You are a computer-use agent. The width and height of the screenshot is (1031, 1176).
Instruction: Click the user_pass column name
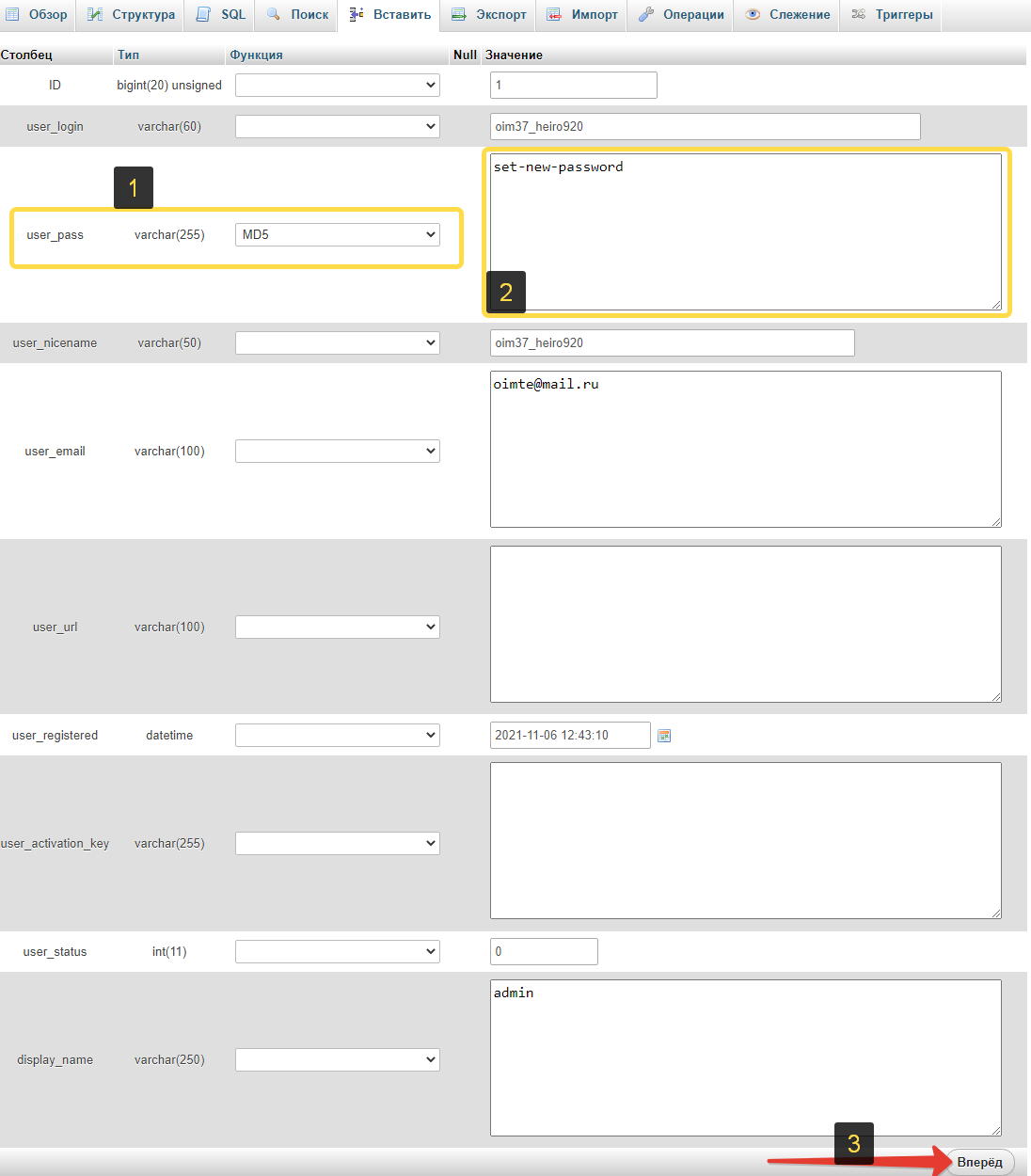[55, 235]
